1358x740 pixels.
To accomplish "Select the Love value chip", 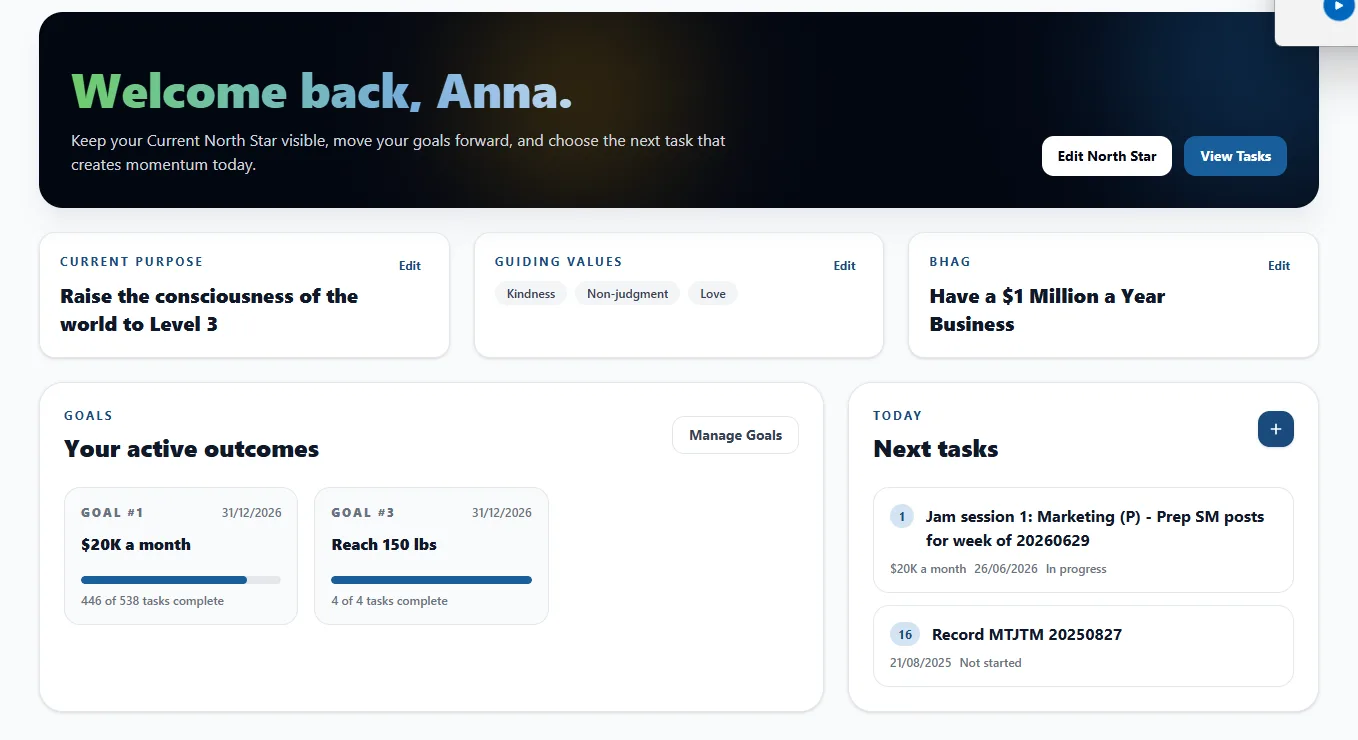I will click(x=713, y=294).
